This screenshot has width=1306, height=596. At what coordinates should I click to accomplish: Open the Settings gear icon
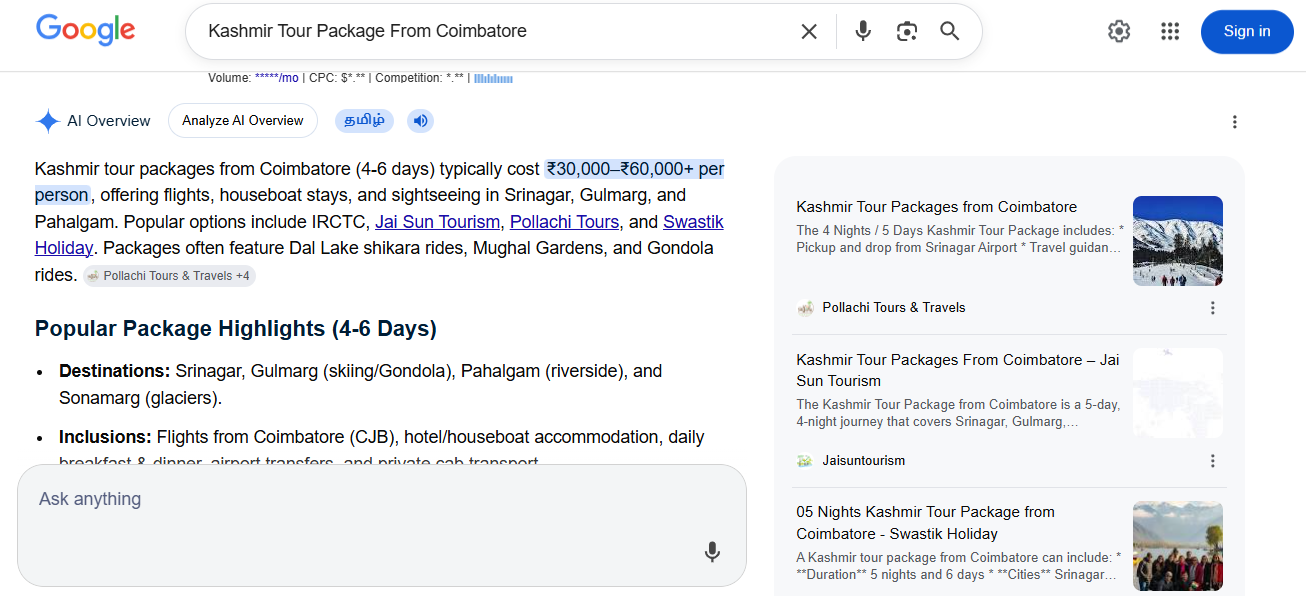point(1119,31)
